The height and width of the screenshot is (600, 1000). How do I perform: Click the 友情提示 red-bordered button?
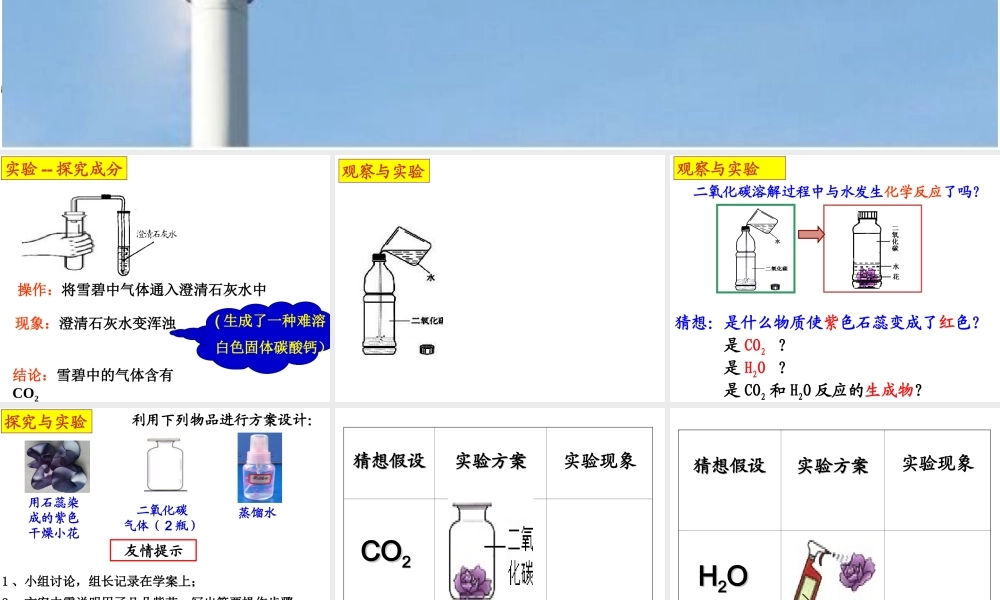coord(153,550)
